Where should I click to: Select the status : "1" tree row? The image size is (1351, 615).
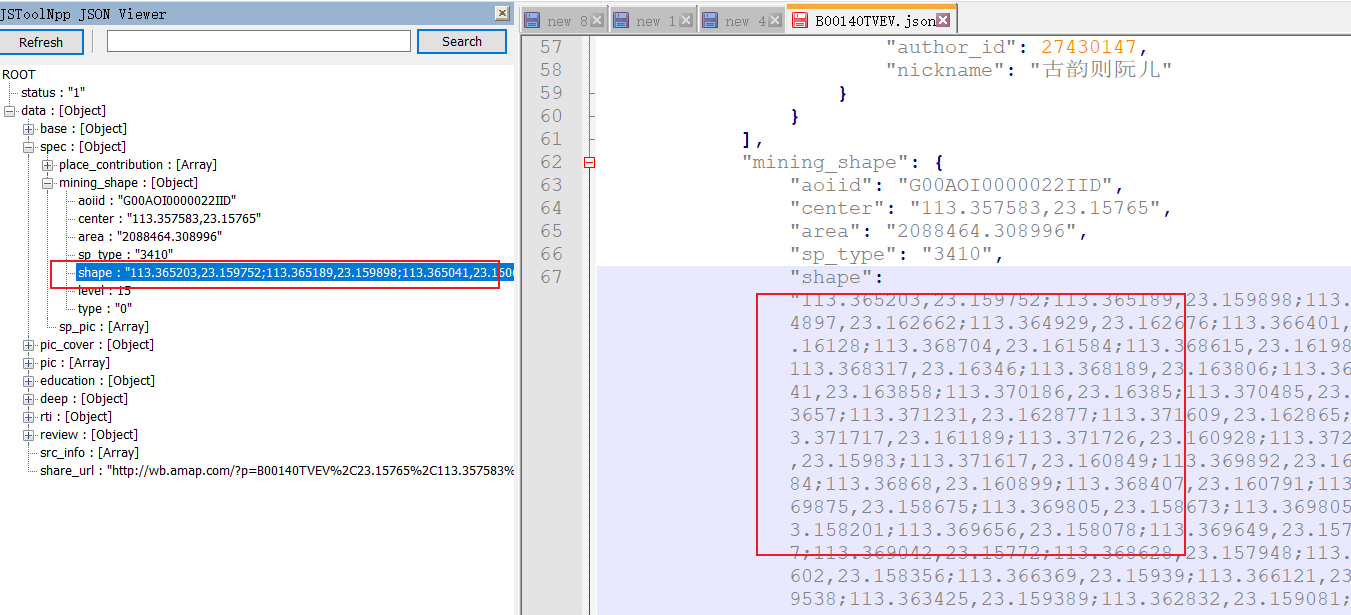point(53,93)
